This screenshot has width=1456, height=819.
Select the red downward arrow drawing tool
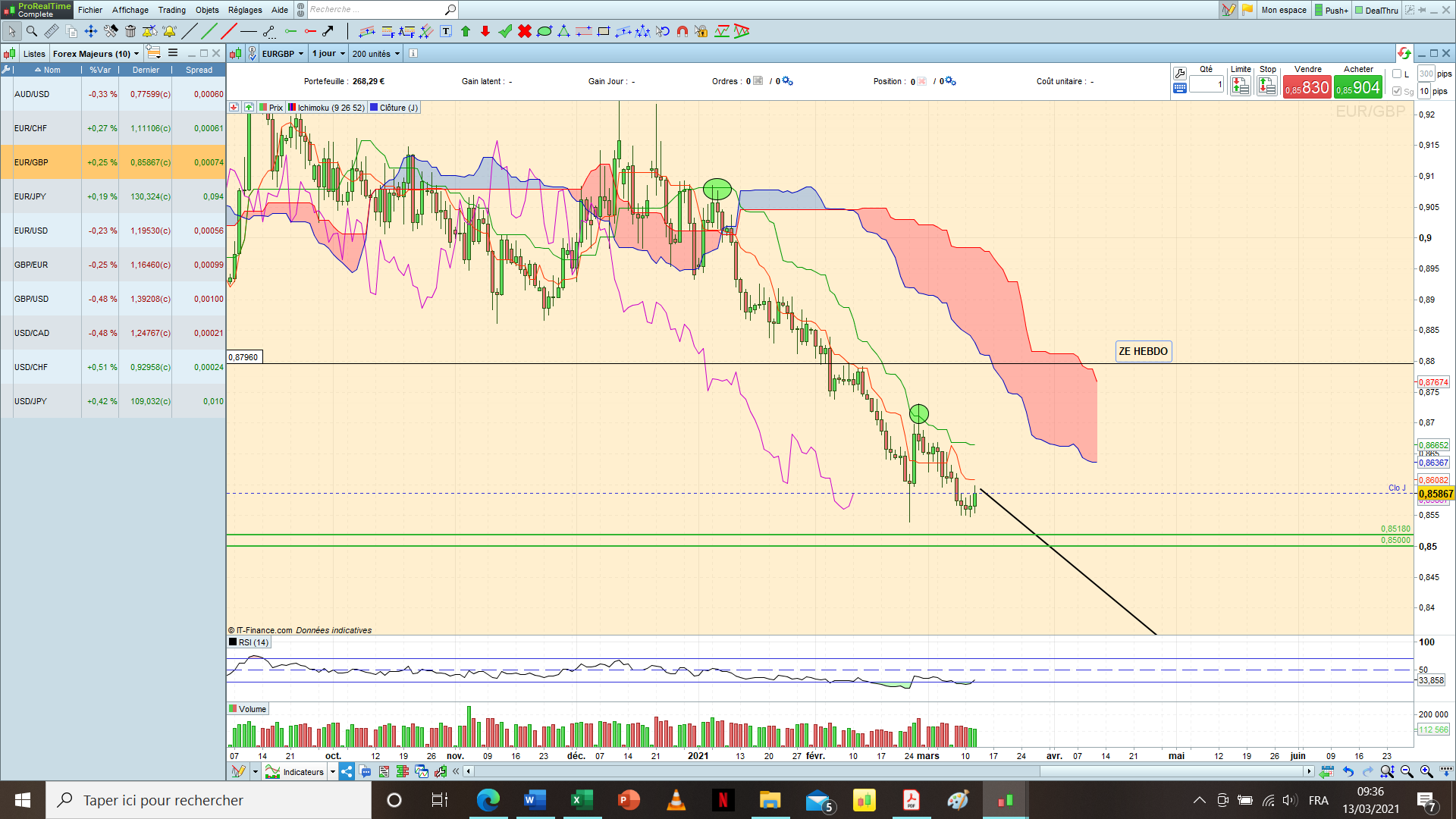coord(485,31)
